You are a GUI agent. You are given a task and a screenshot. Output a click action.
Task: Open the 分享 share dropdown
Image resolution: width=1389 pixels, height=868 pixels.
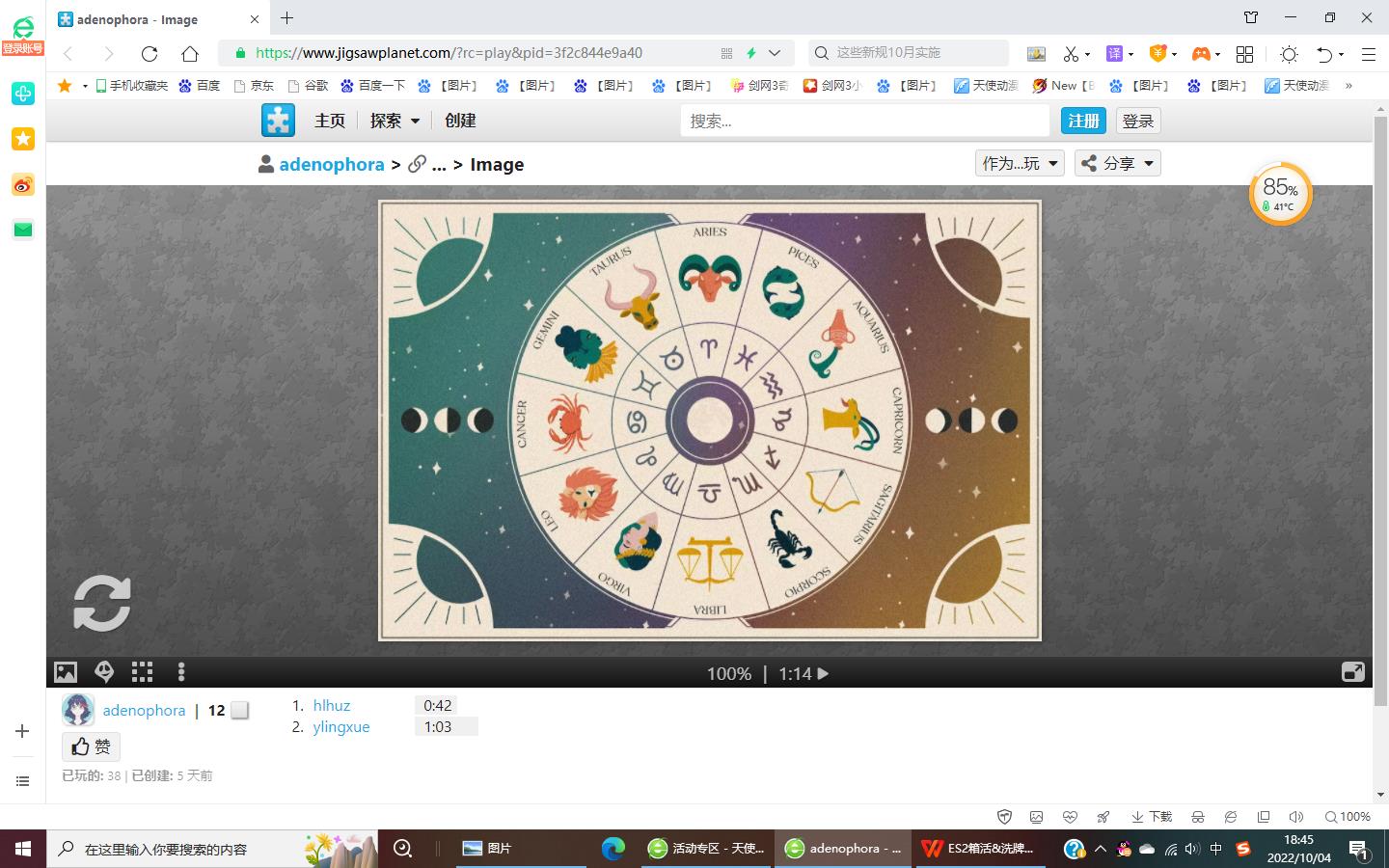[1118, 163]
